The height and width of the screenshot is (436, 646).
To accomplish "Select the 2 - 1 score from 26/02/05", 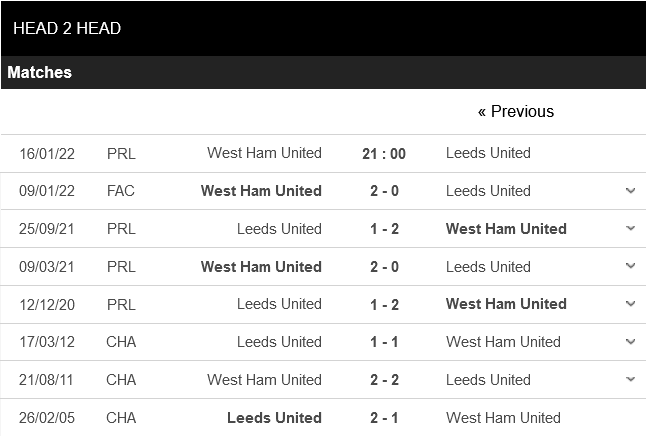I will (x=384, y=418).
